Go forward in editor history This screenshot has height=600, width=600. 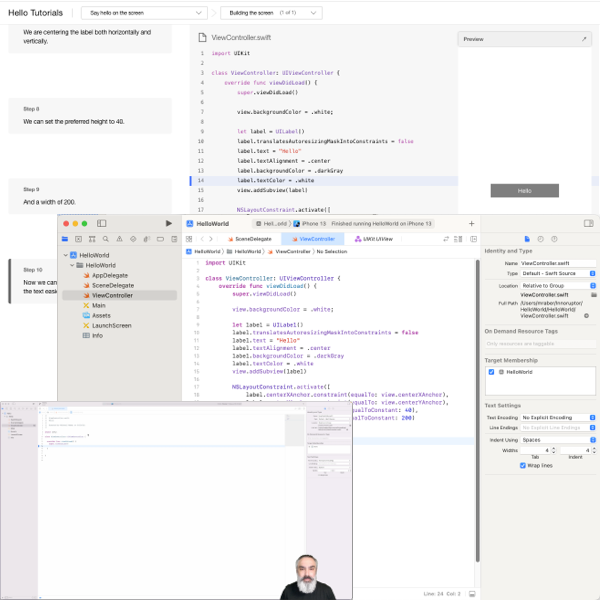211,239
